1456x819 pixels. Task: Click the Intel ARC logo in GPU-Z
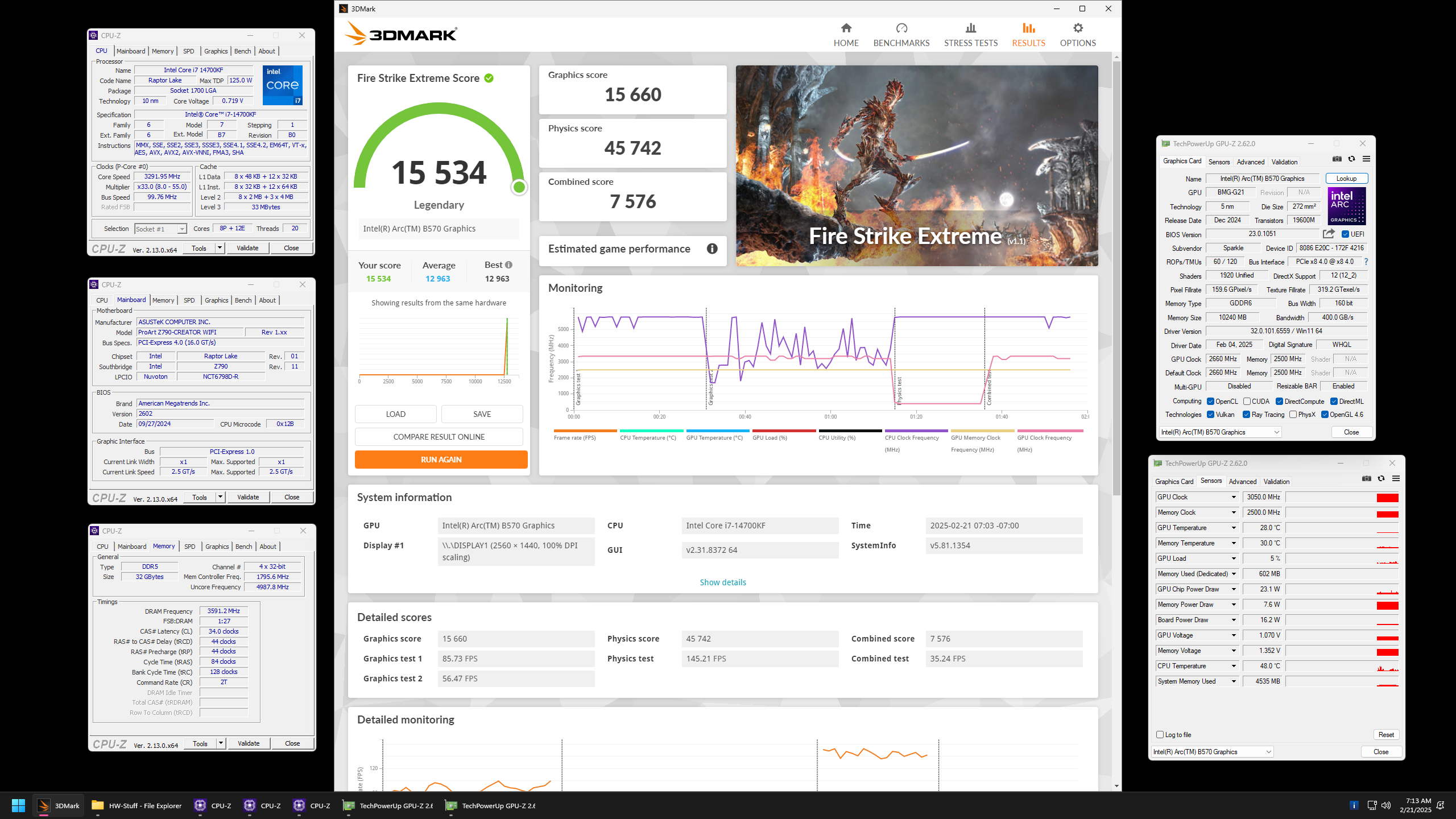(1346, 206)
